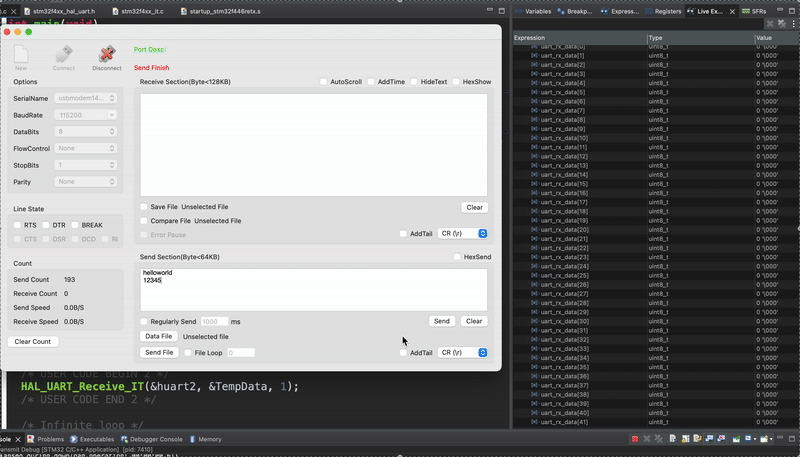Terminate the process with red stop icon
Screen dimensions: 800x457
(635, 439)
